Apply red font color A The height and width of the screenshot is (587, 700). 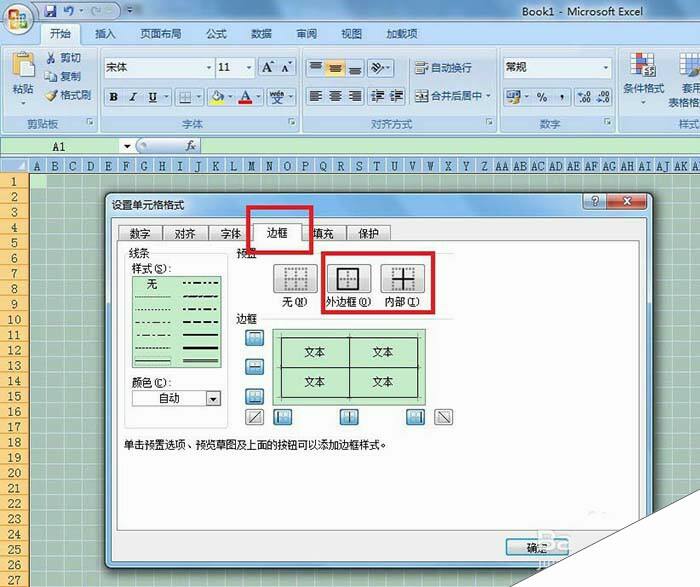(x=245, y=97)
